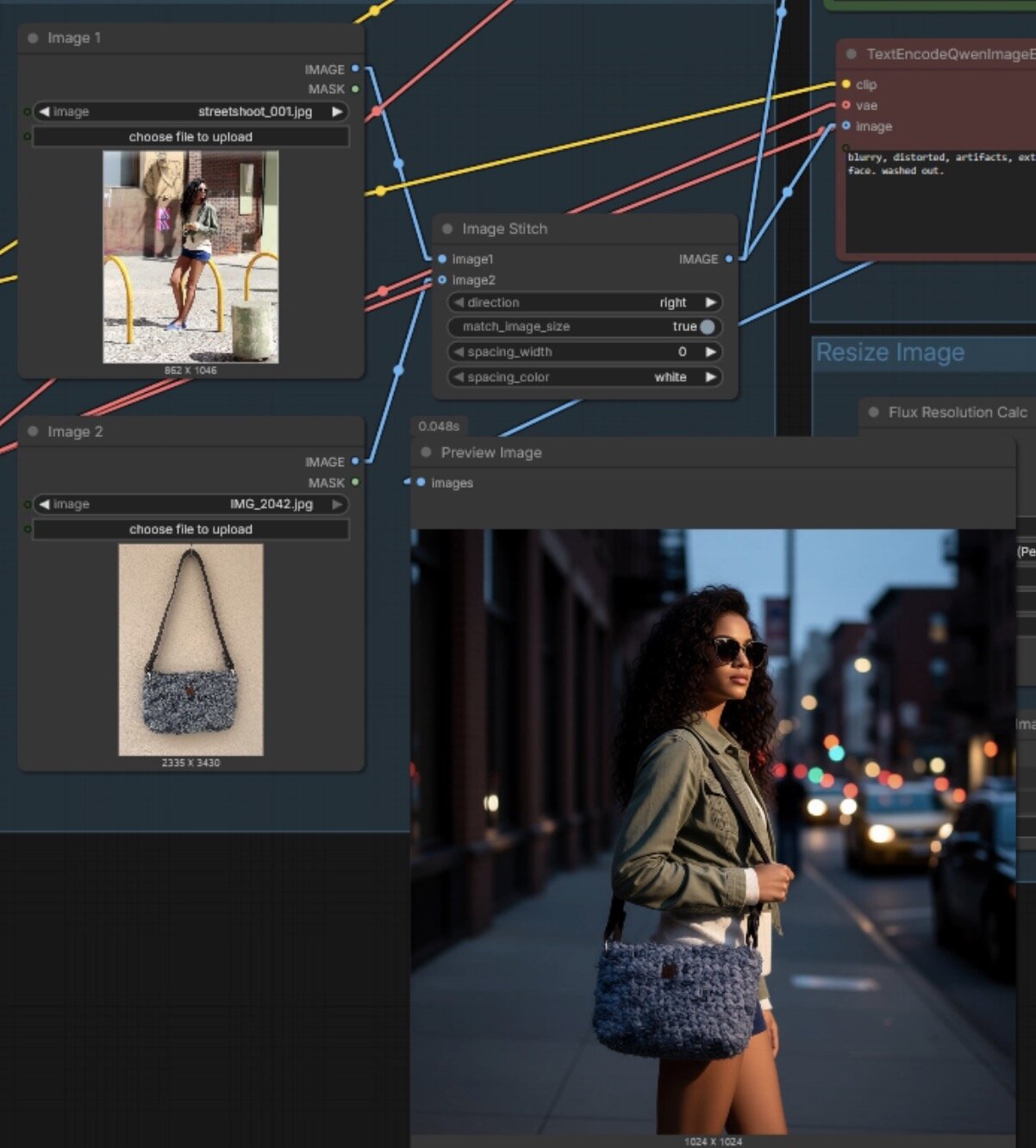
Task: Toggle match_image_size switch
Action: tap(707, 327)
